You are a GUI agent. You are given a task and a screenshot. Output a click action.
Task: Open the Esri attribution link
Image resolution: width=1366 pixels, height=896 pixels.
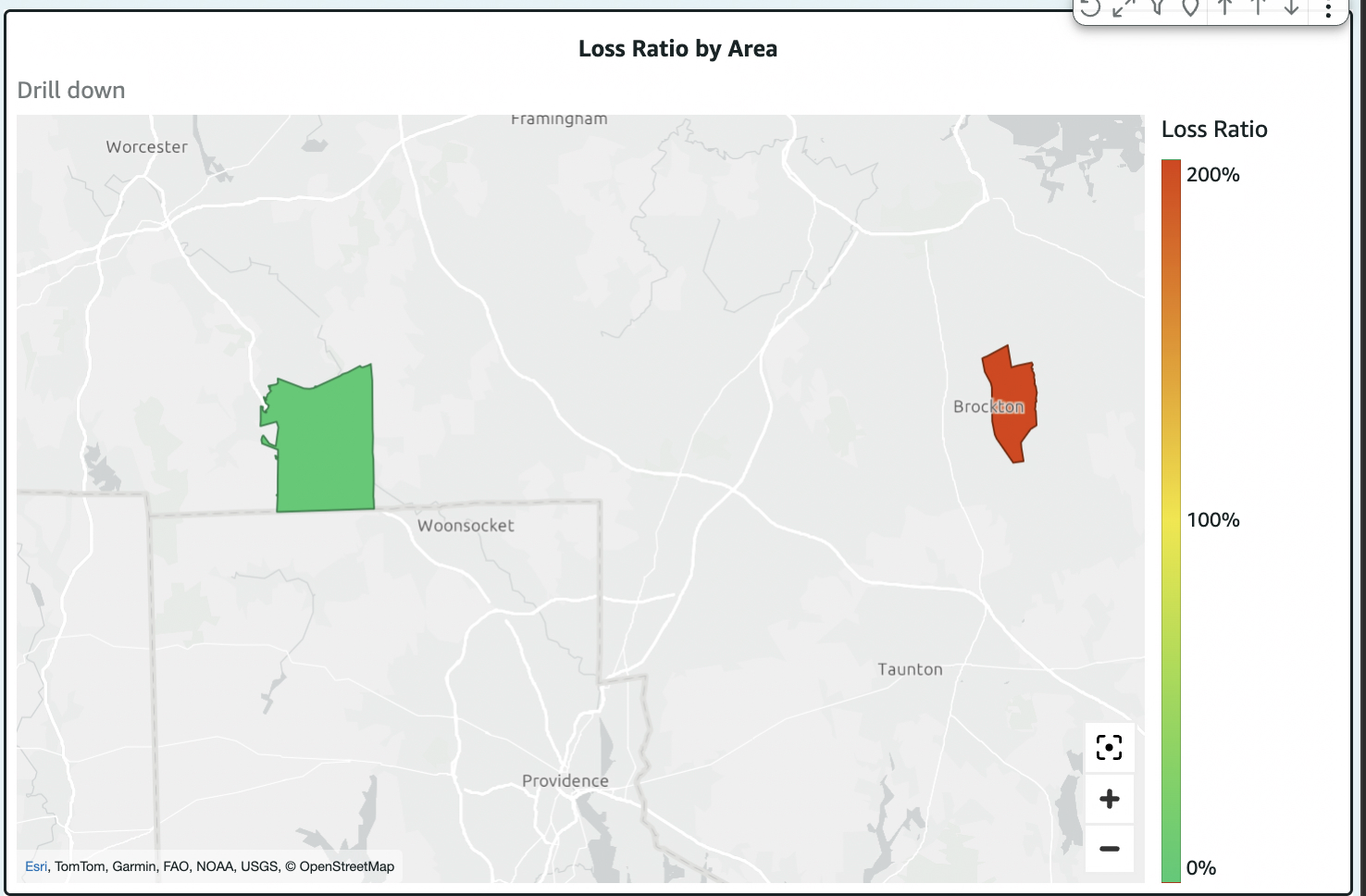(36, 866)
